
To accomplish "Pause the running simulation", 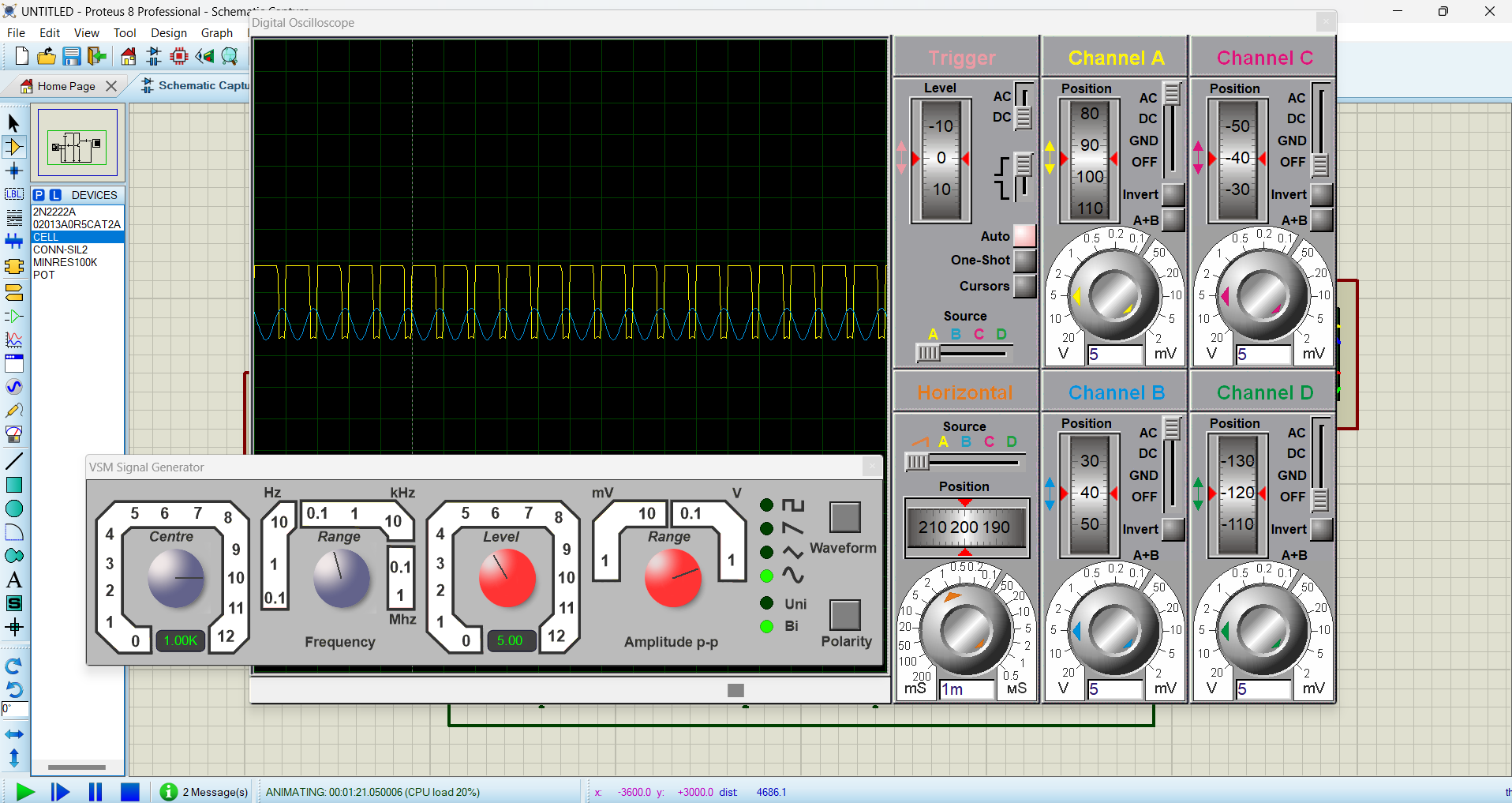I will [95, 791].
